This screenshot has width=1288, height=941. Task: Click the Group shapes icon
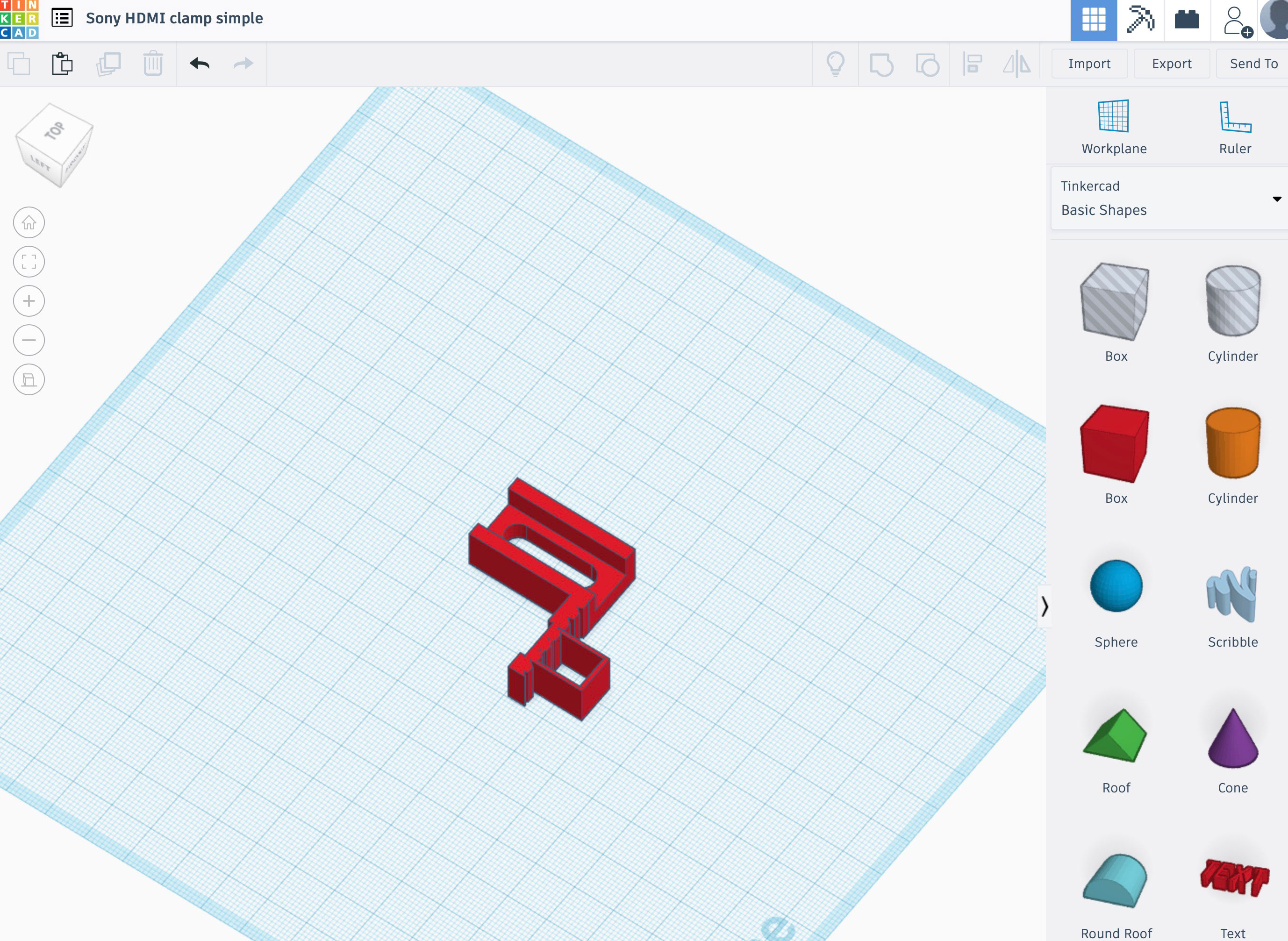pos(881,64)
